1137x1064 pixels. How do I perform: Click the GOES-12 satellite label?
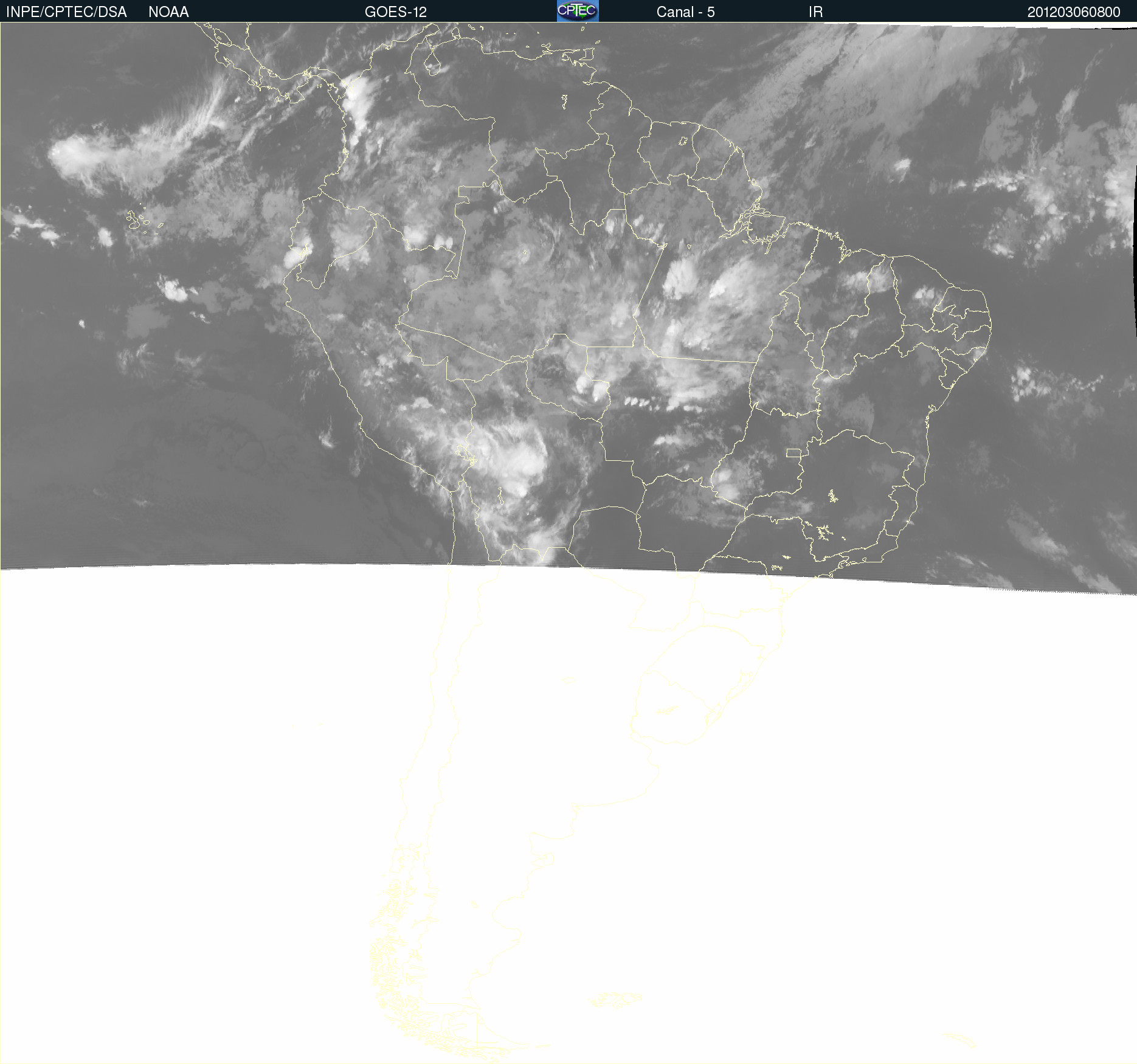click(x=396, y=12)
